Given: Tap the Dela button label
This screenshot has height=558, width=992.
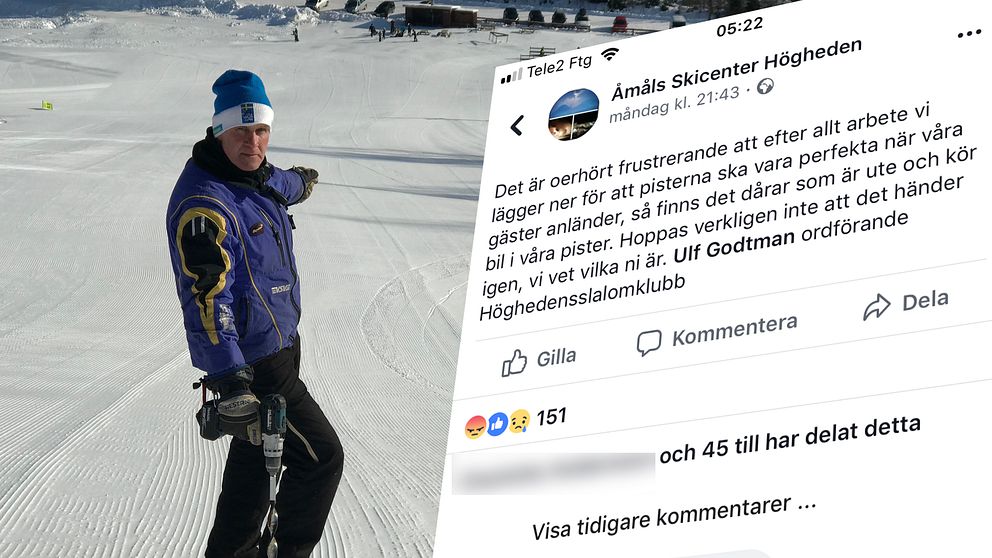Looking at the screenshot, I should pyautogui.click(x=925, y=300).
